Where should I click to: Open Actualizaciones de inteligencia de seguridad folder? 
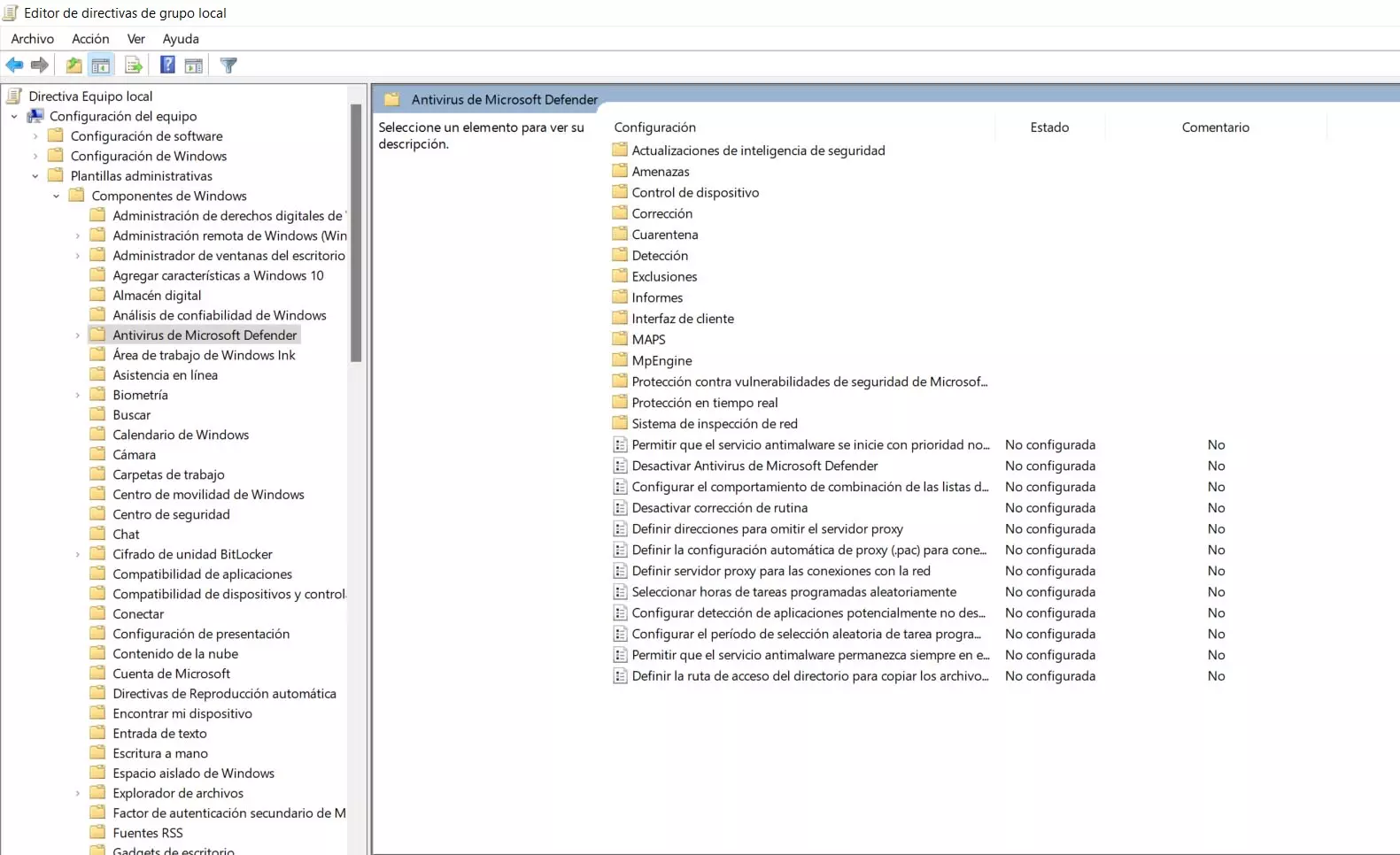(x=758, y=150)
